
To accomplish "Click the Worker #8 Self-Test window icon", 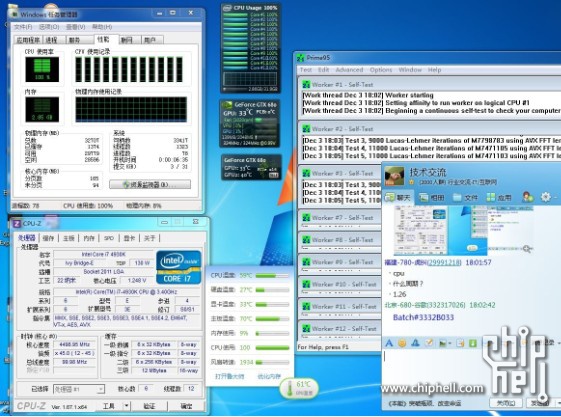I will click(306, 240).
